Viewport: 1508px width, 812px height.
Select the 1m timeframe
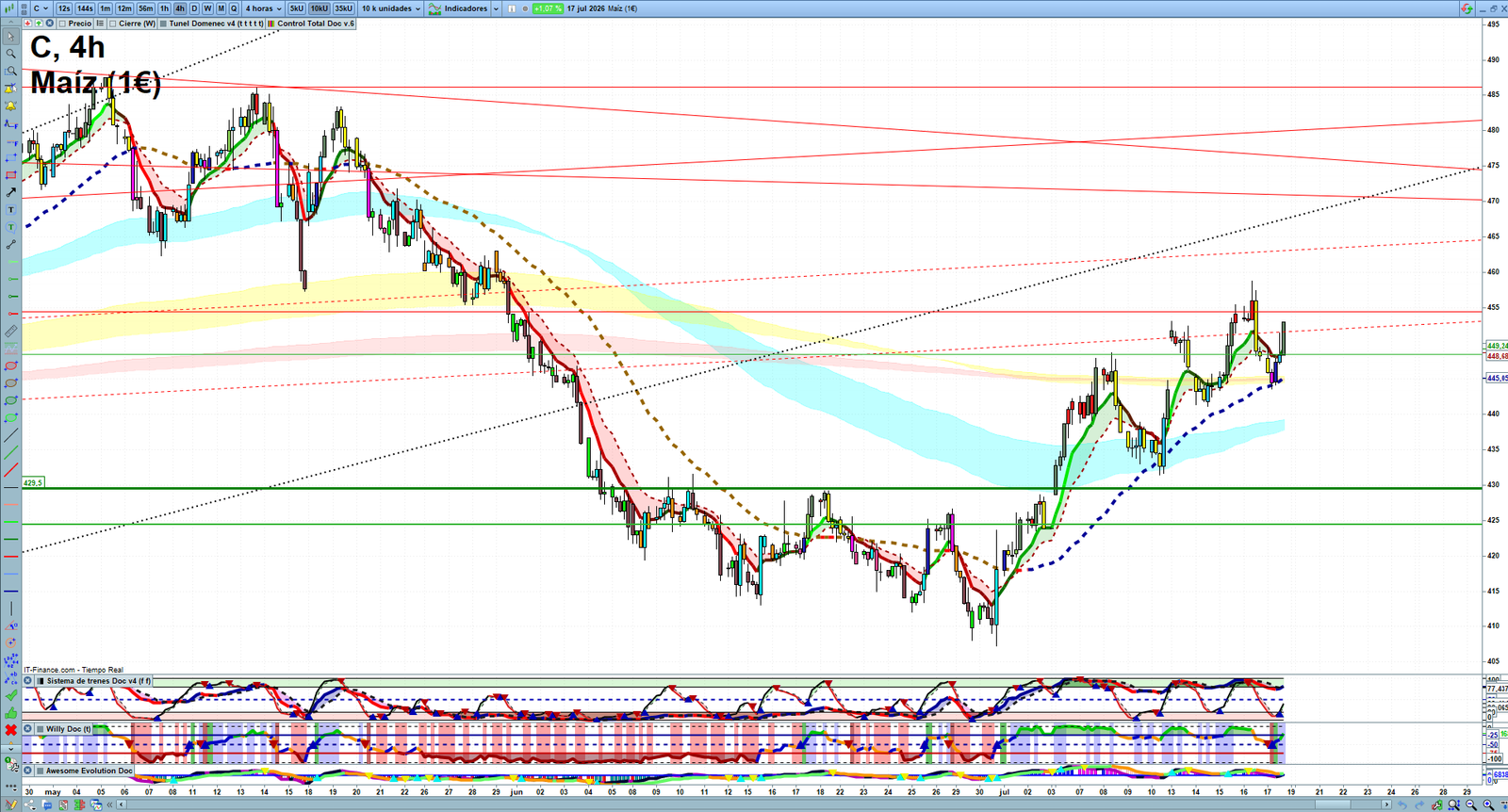[105, 8]
